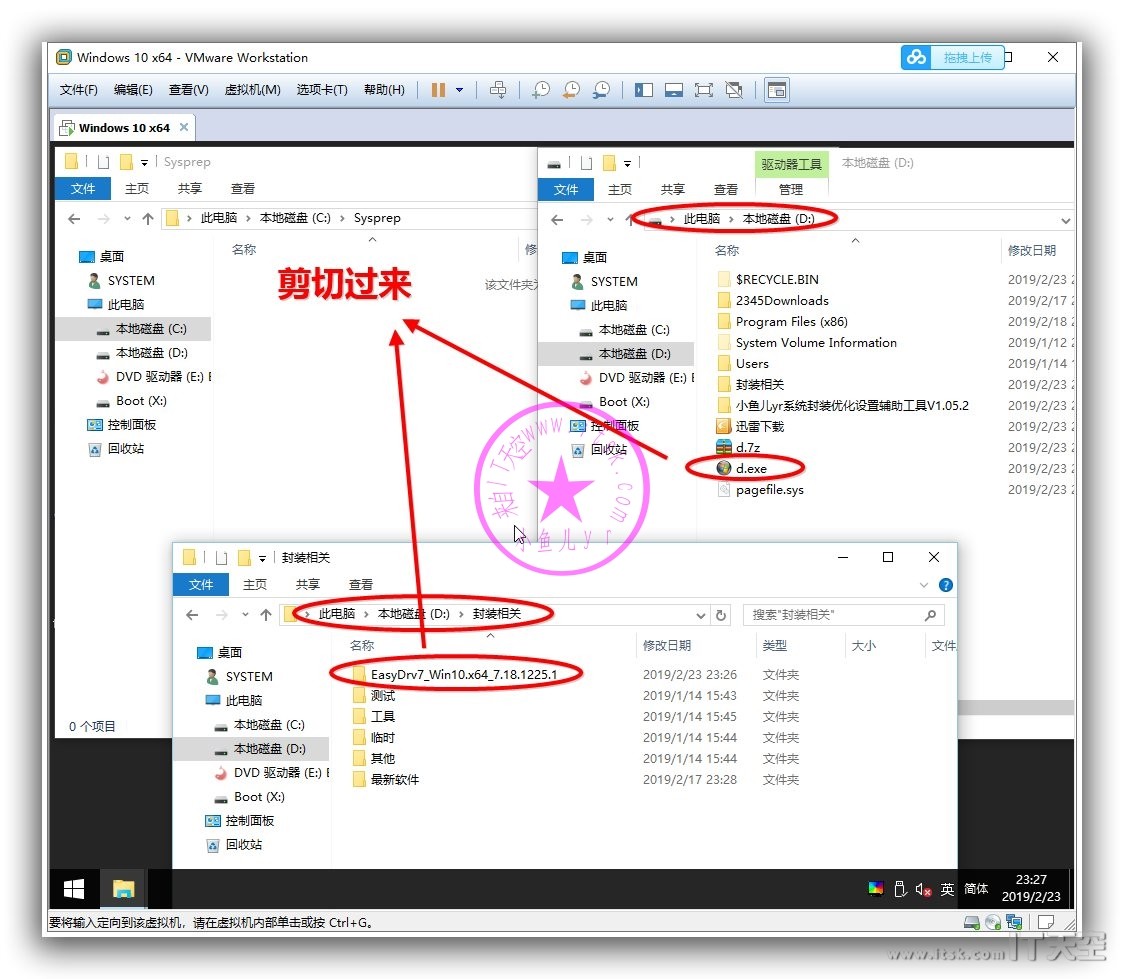
Task: Click search box 搜索"封装相关"
Action: coord(843,615)
